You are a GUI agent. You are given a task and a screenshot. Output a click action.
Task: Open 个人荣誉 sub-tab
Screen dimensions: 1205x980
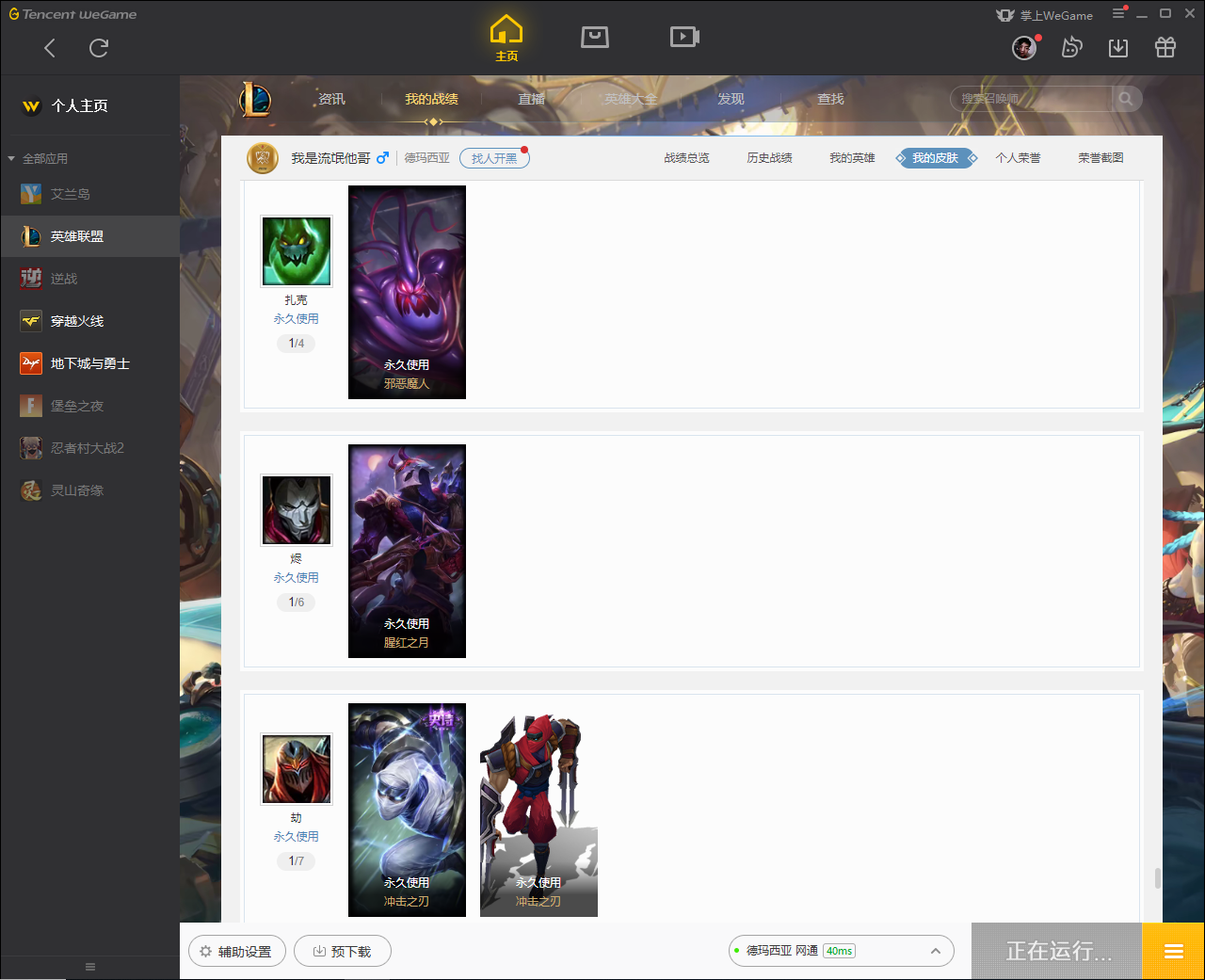[x=1019, y=158]
